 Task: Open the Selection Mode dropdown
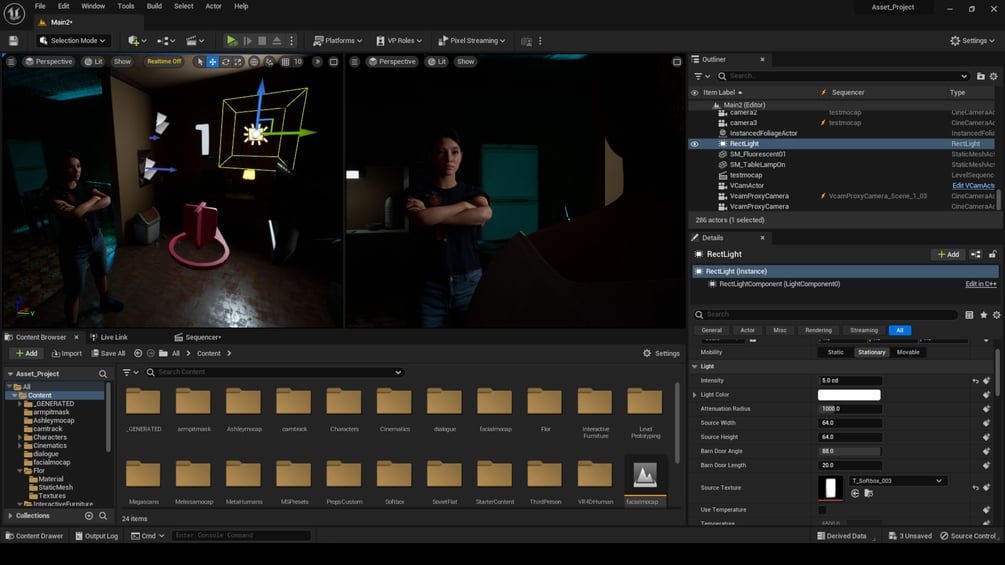(73, 41)
